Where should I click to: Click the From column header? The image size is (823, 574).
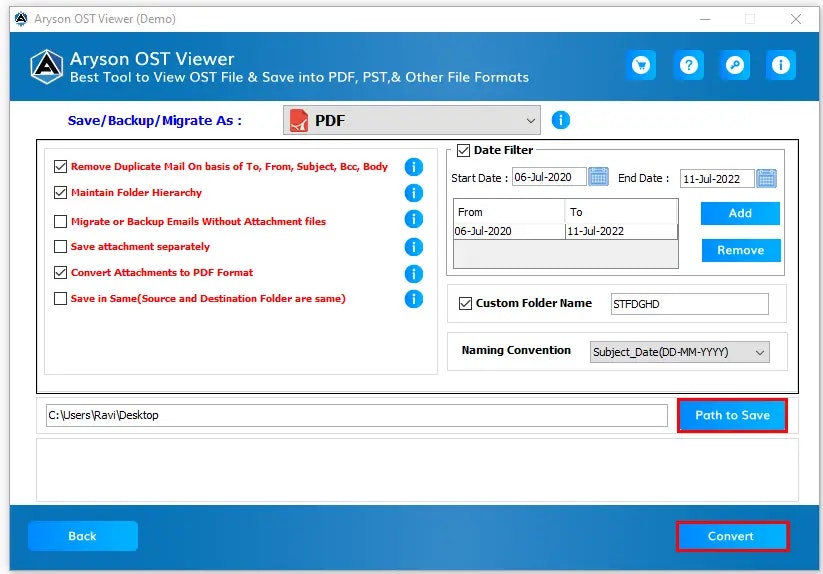click(509, 212)
